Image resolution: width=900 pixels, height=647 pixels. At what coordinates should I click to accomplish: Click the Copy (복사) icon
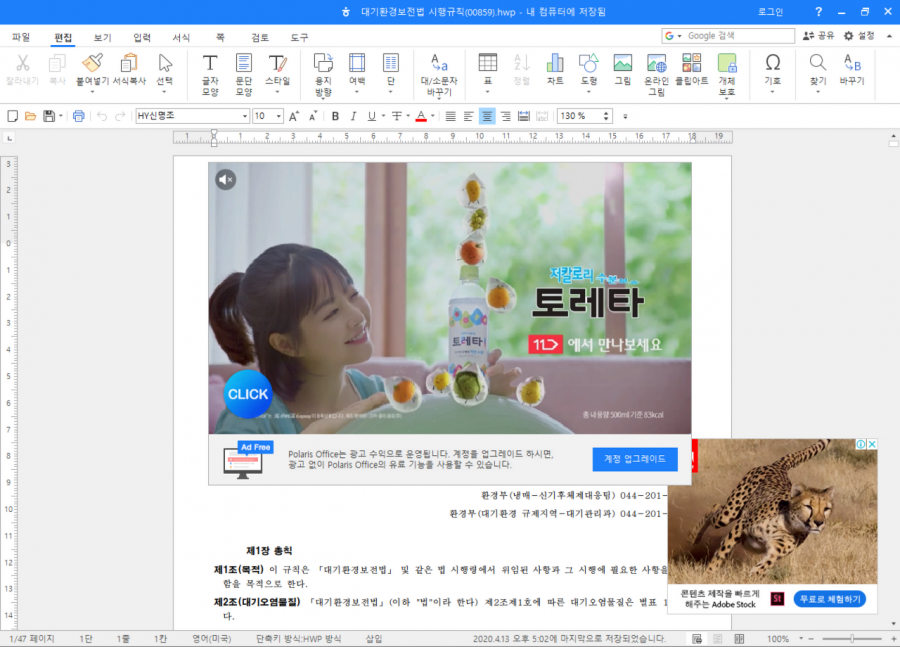[57, 63]
